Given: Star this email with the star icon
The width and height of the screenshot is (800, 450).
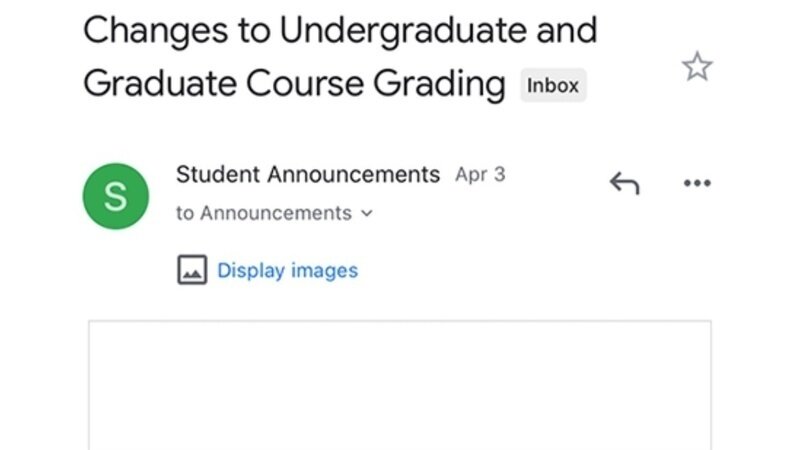Looking at the screenshot, I should pos(697,67).
